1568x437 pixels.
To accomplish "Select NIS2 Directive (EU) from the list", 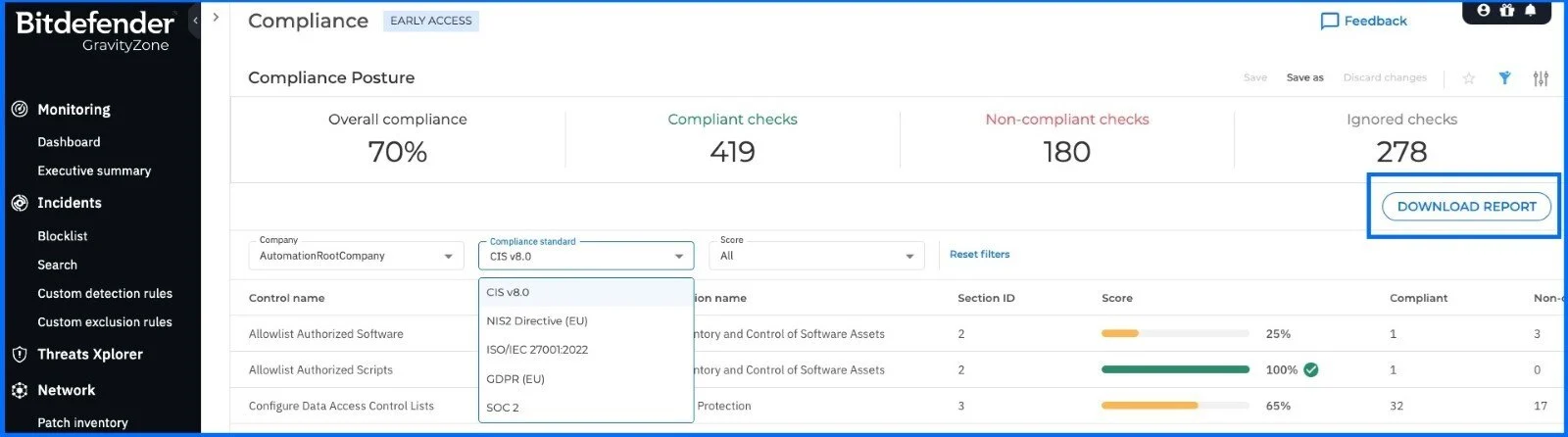I will pos(537,321).
